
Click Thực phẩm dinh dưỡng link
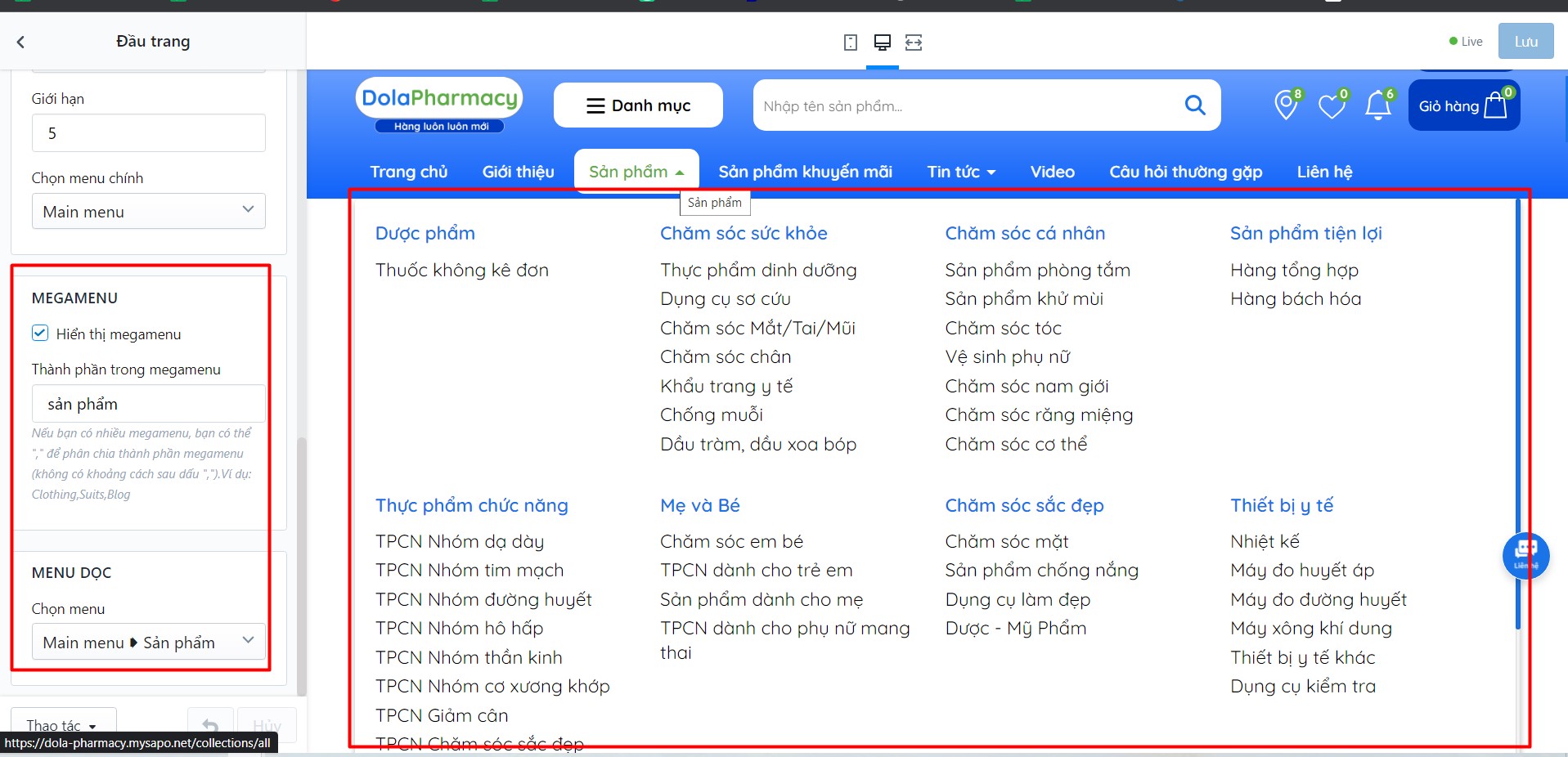click(758, 270)
